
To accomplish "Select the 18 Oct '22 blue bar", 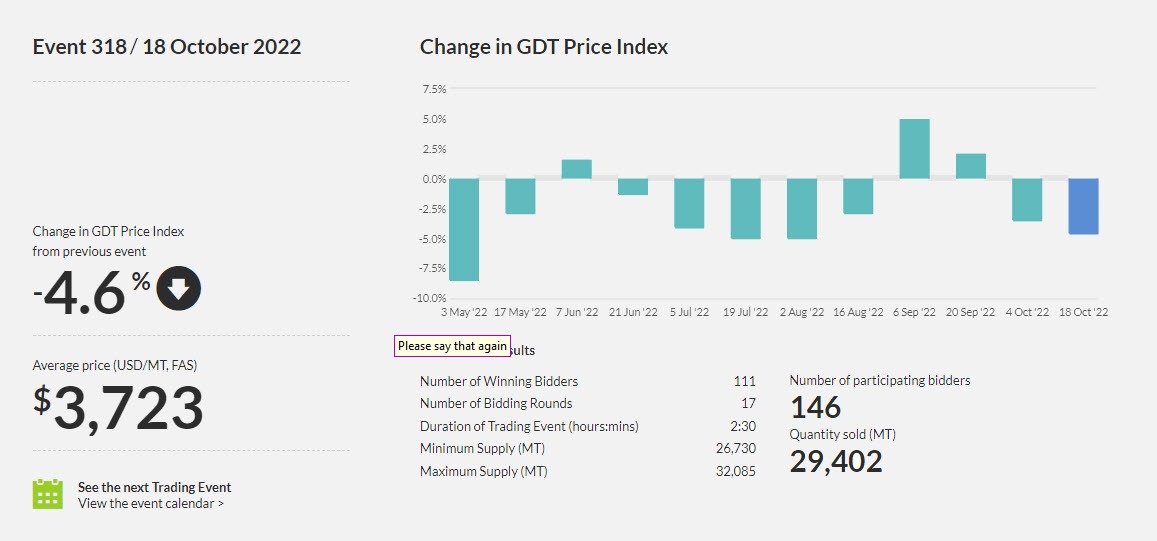I will (1083, 206).
